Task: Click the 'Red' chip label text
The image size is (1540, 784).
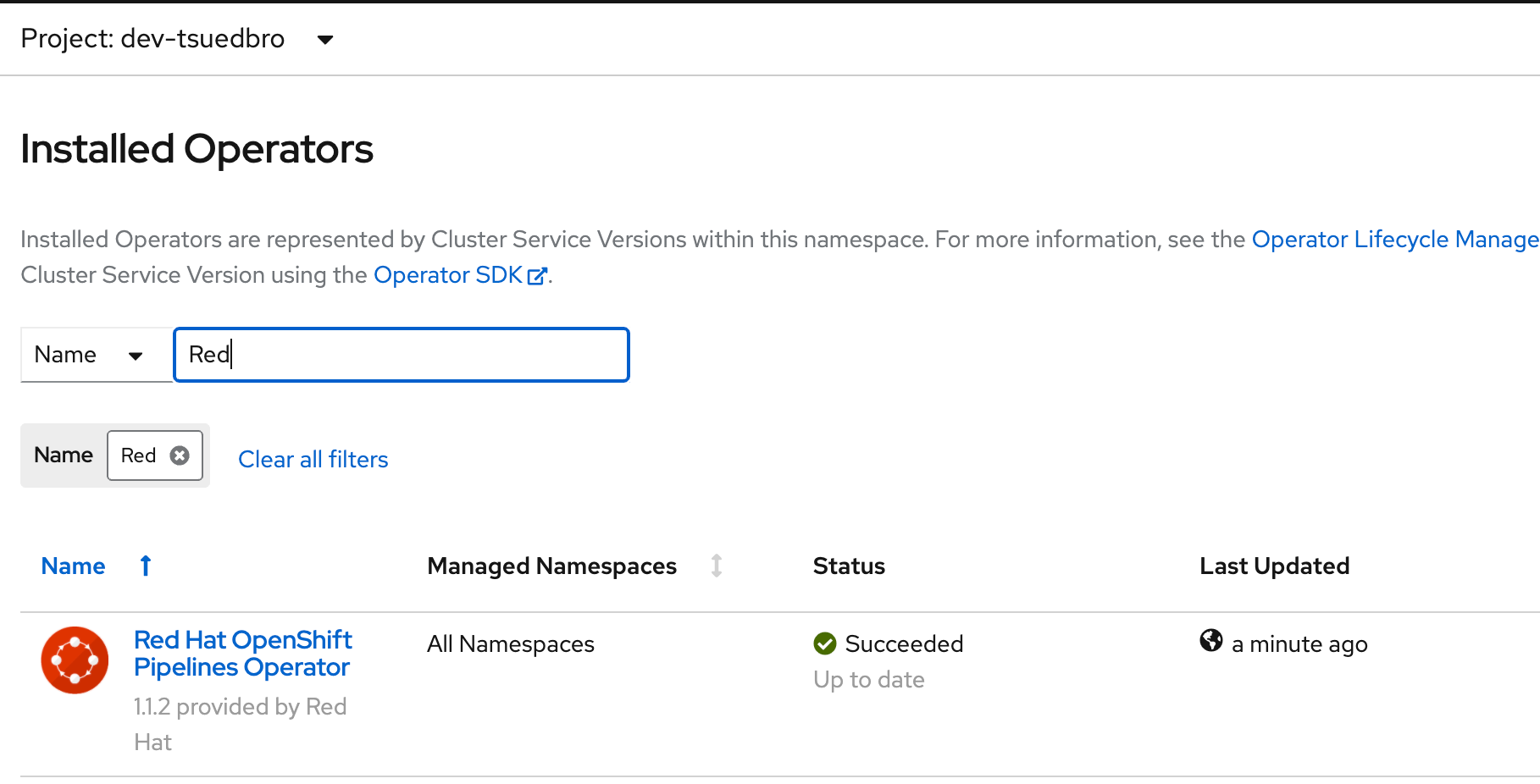Action: click(x=138, y=455)
